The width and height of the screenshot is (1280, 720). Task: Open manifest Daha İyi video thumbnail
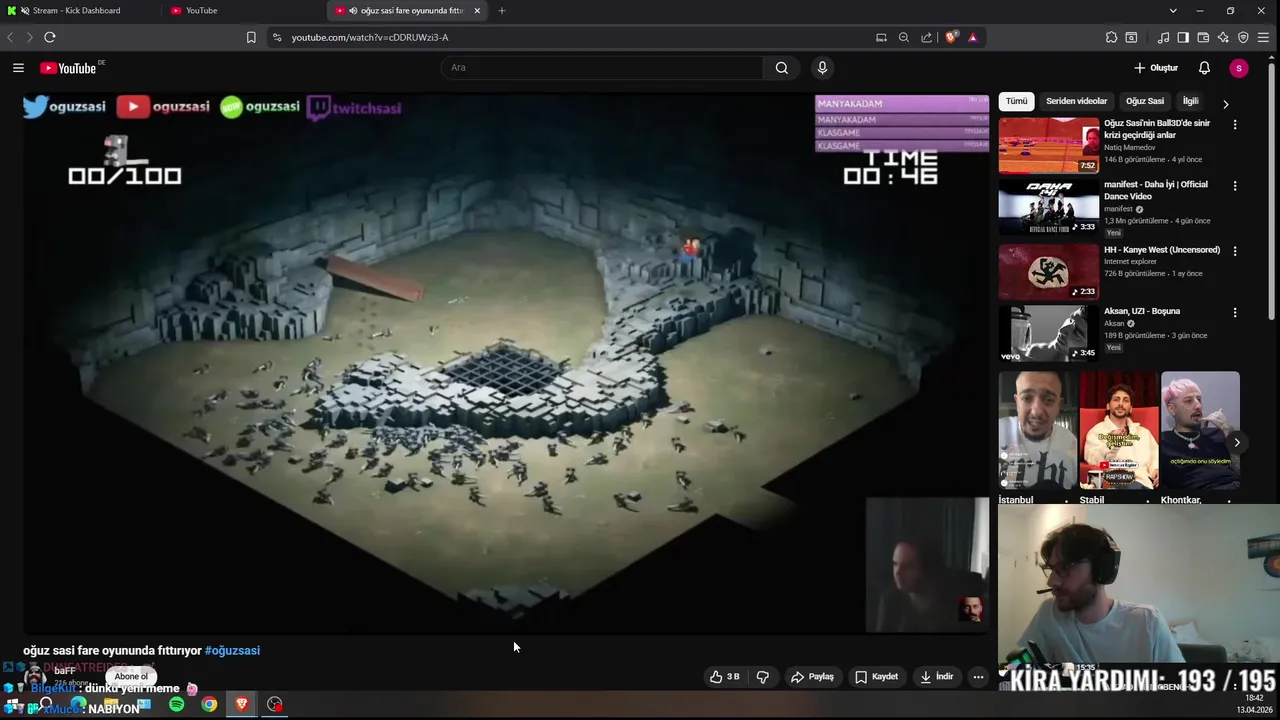(x=1048, y=207)
